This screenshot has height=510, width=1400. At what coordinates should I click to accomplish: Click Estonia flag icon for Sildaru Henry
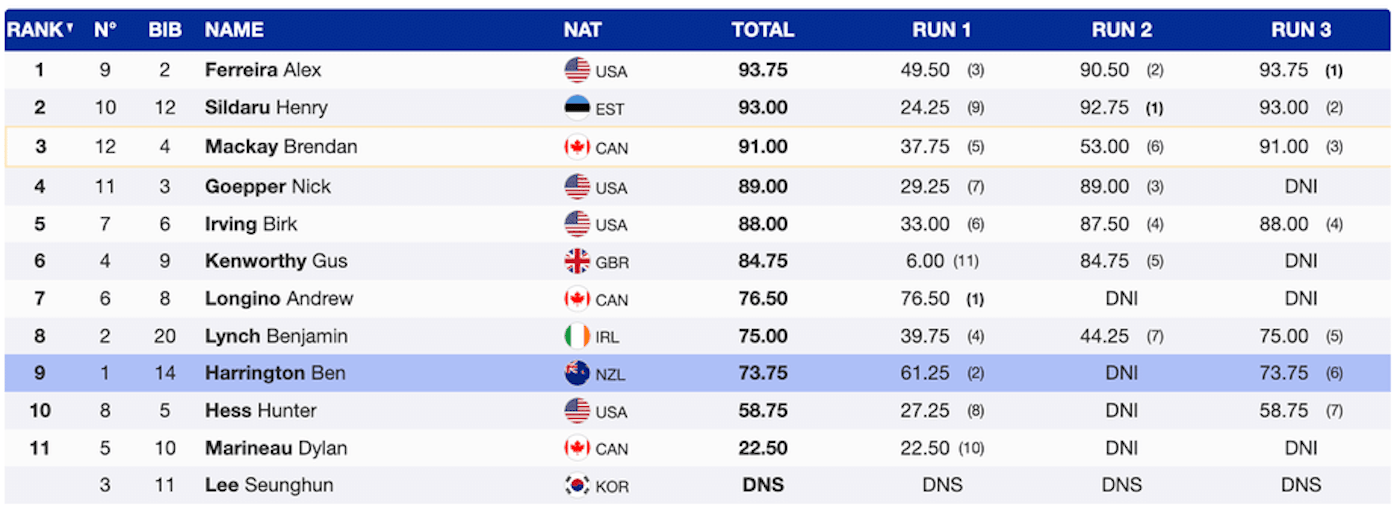pyautogui.click(x=577, y=108)
